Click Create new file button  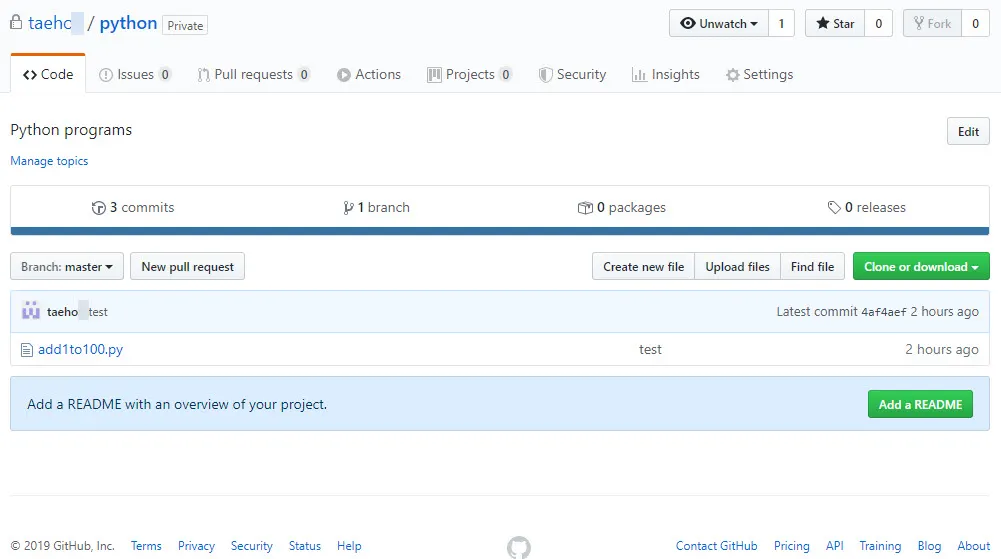[x=644, y=266]
